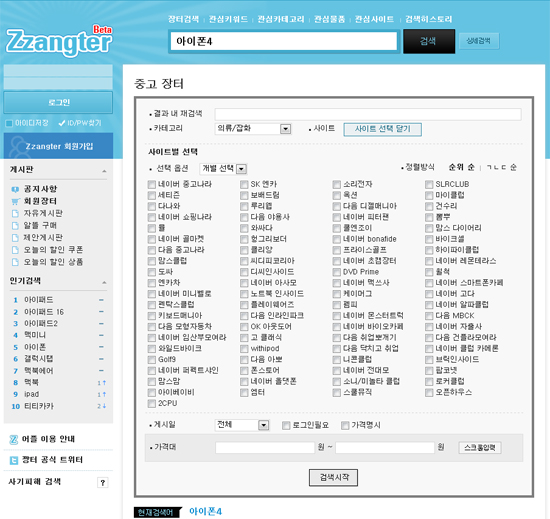Image resolution: width=550 pixels, height=519 pixels.
Task: Click the black 검색 search button
Action: tap(429, 41)
